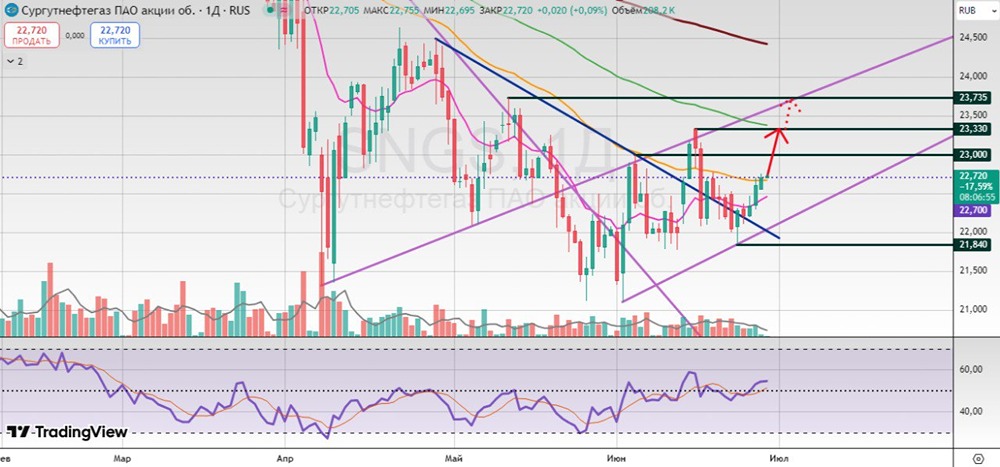
Task: Click the 21,840 price level label
Action: tap(972, 244)
